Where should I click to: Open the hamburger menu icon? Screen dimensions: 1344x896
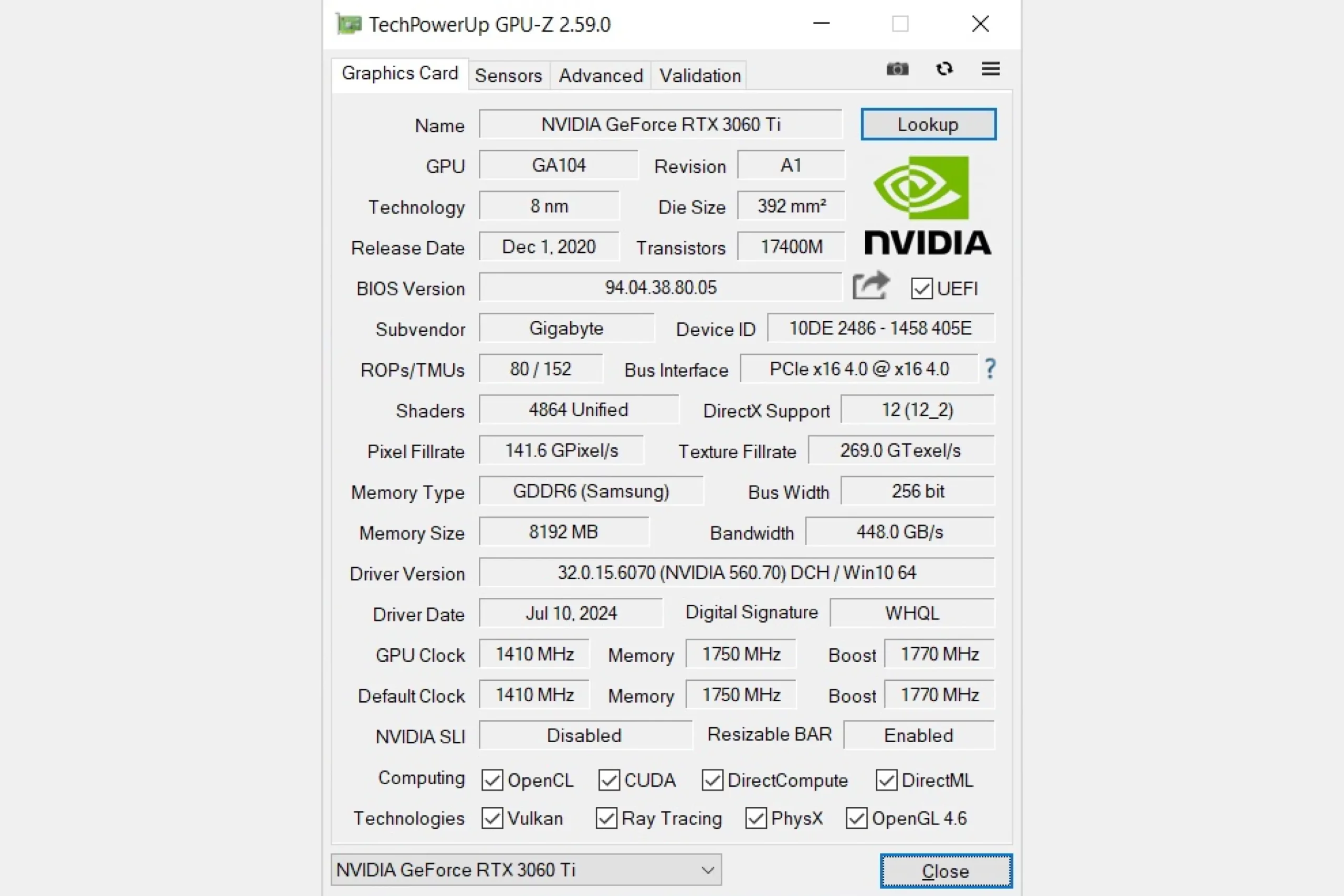[990, 69]
